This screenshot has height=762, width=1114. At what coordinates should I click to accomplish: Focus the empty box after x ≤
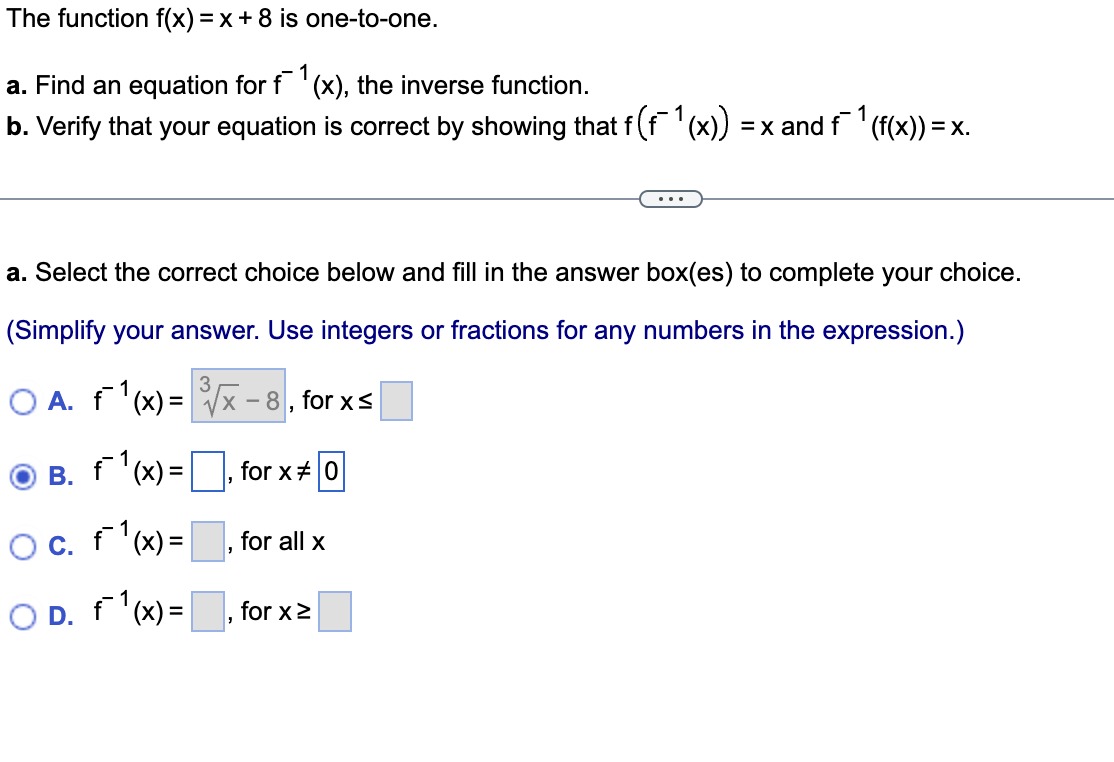(x=396, y=401)
